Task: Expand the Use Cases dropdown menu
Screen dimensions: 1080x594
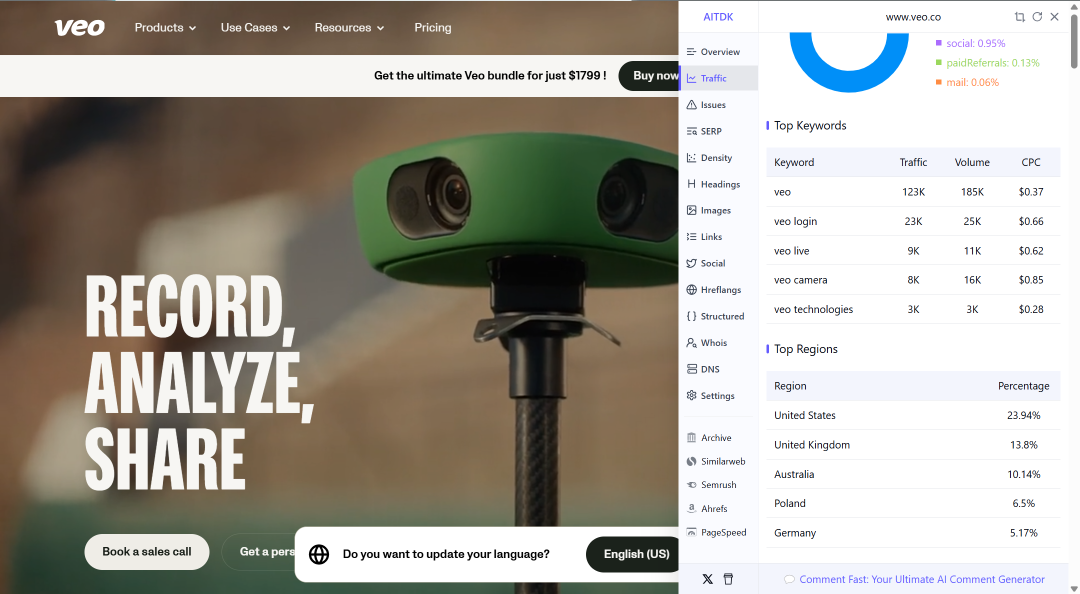Action: [256, 28]
